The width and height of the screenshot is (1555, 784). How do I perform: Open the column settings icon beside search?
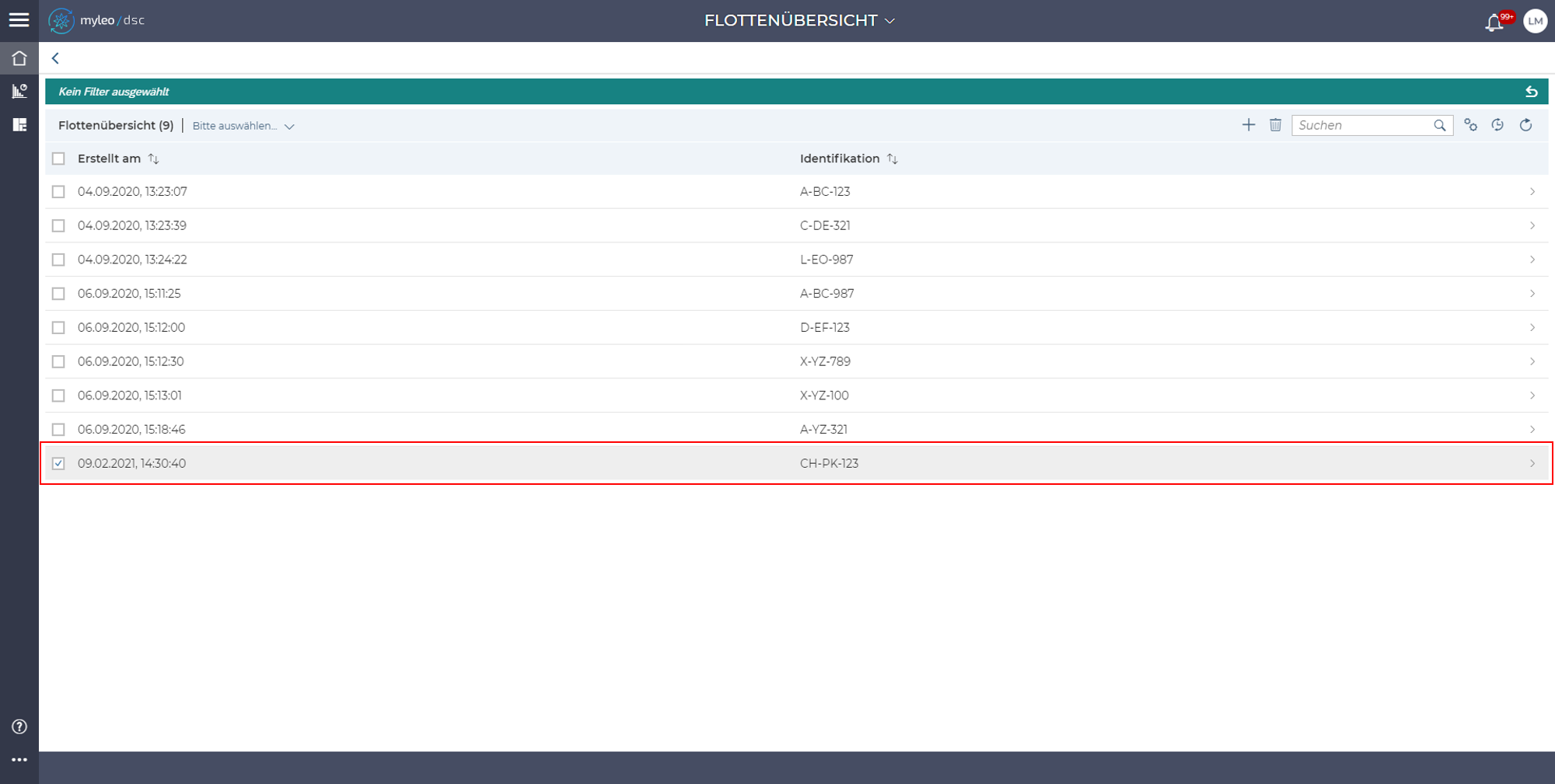click(1470, 125)
